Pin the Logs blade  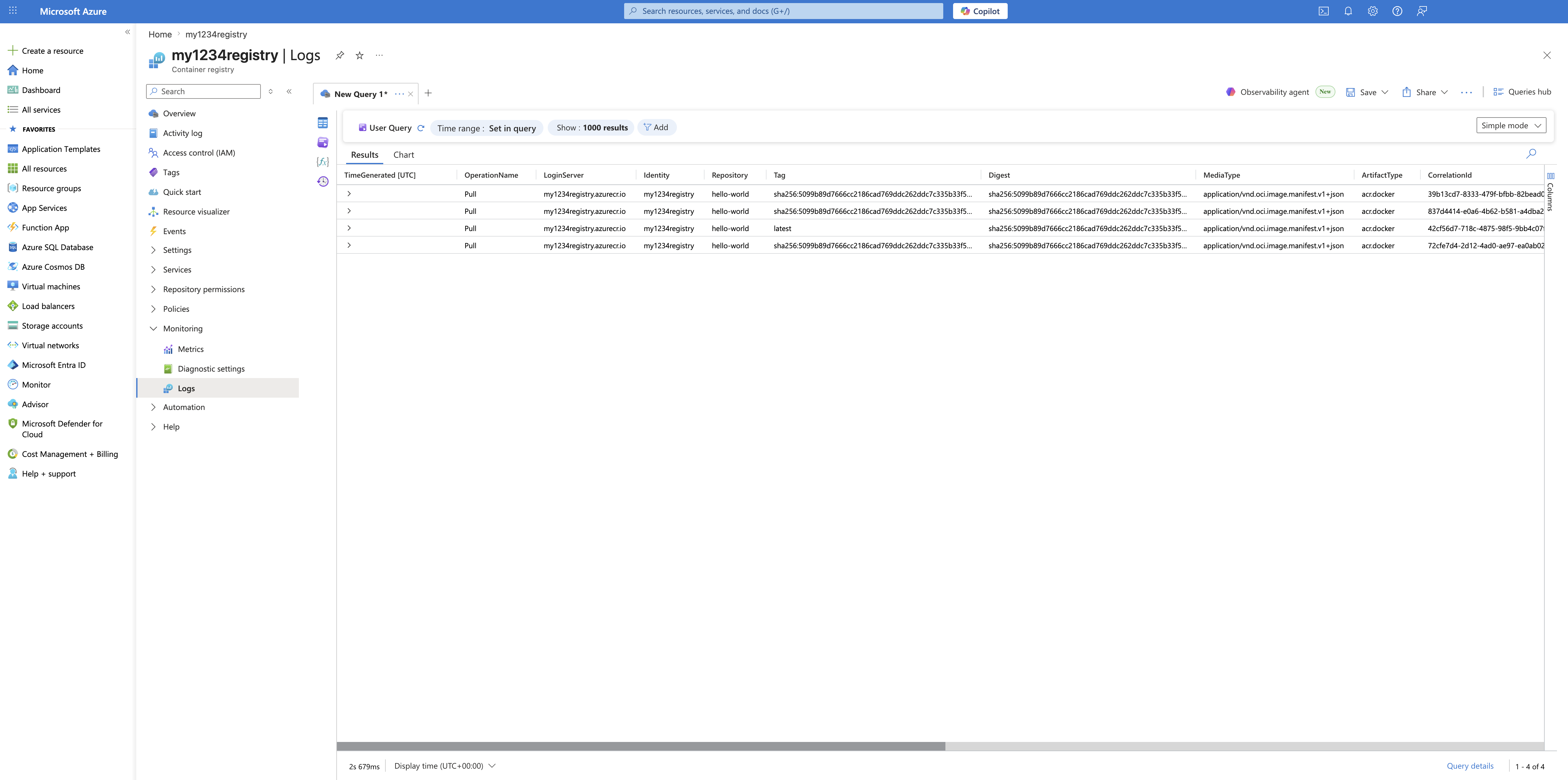pos(340,56)
